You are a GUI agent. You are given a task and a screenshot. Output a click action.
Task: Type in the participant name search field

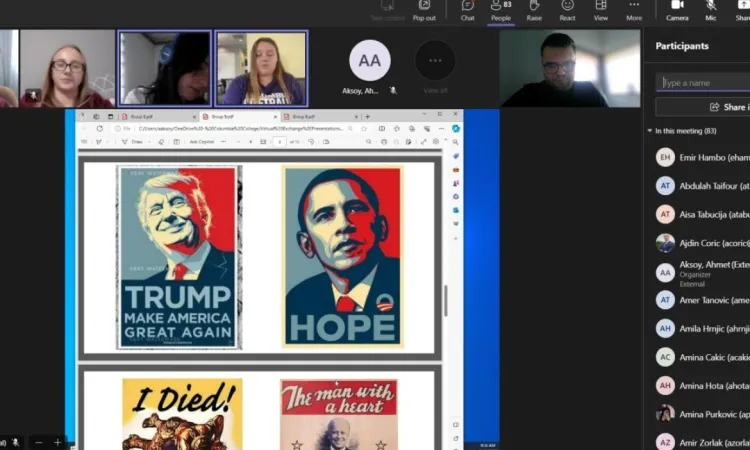[x=704, y=83]
